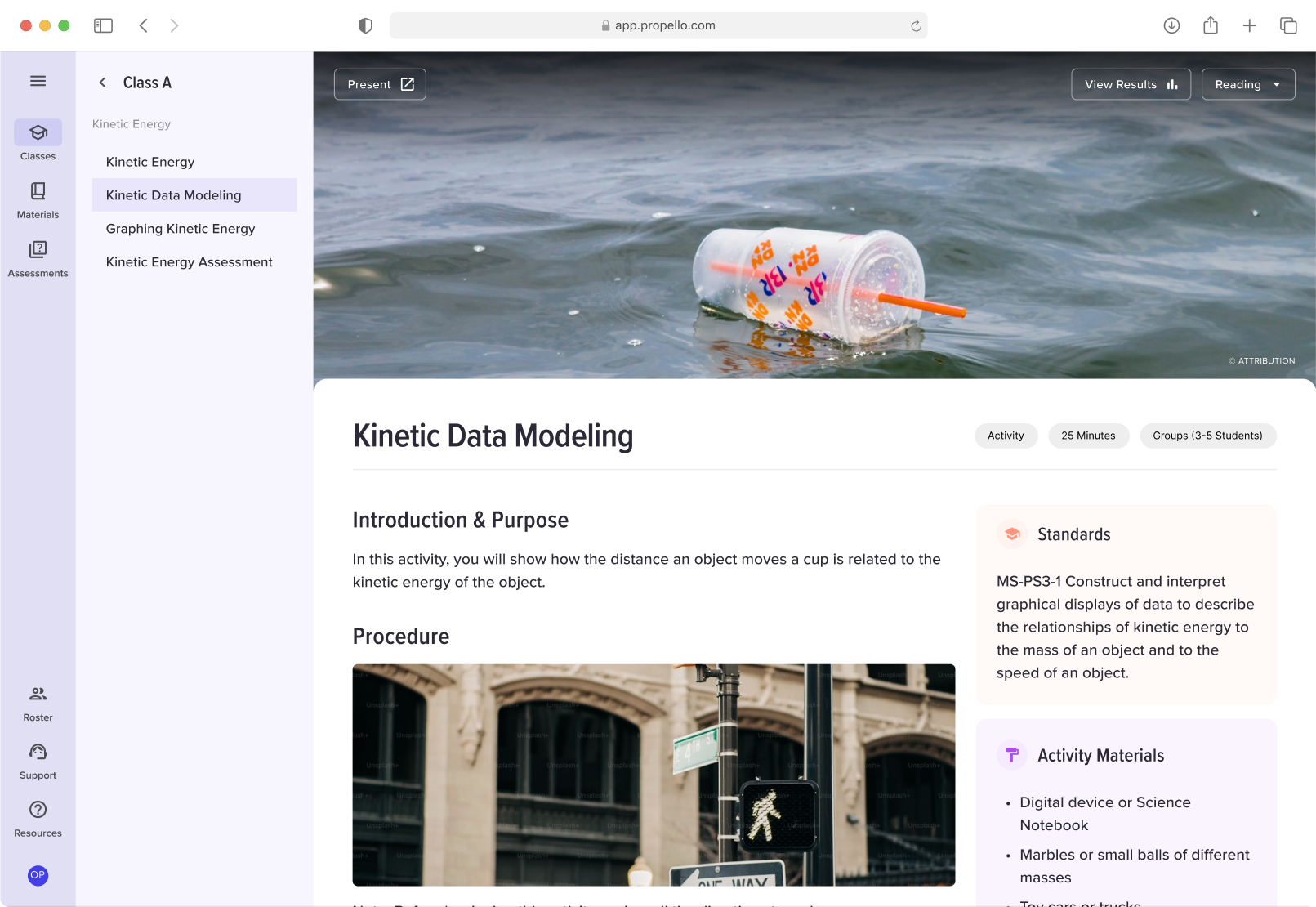Click the Attribution link on the hero image
The image size is (1316, 907).
[1262, 360]
